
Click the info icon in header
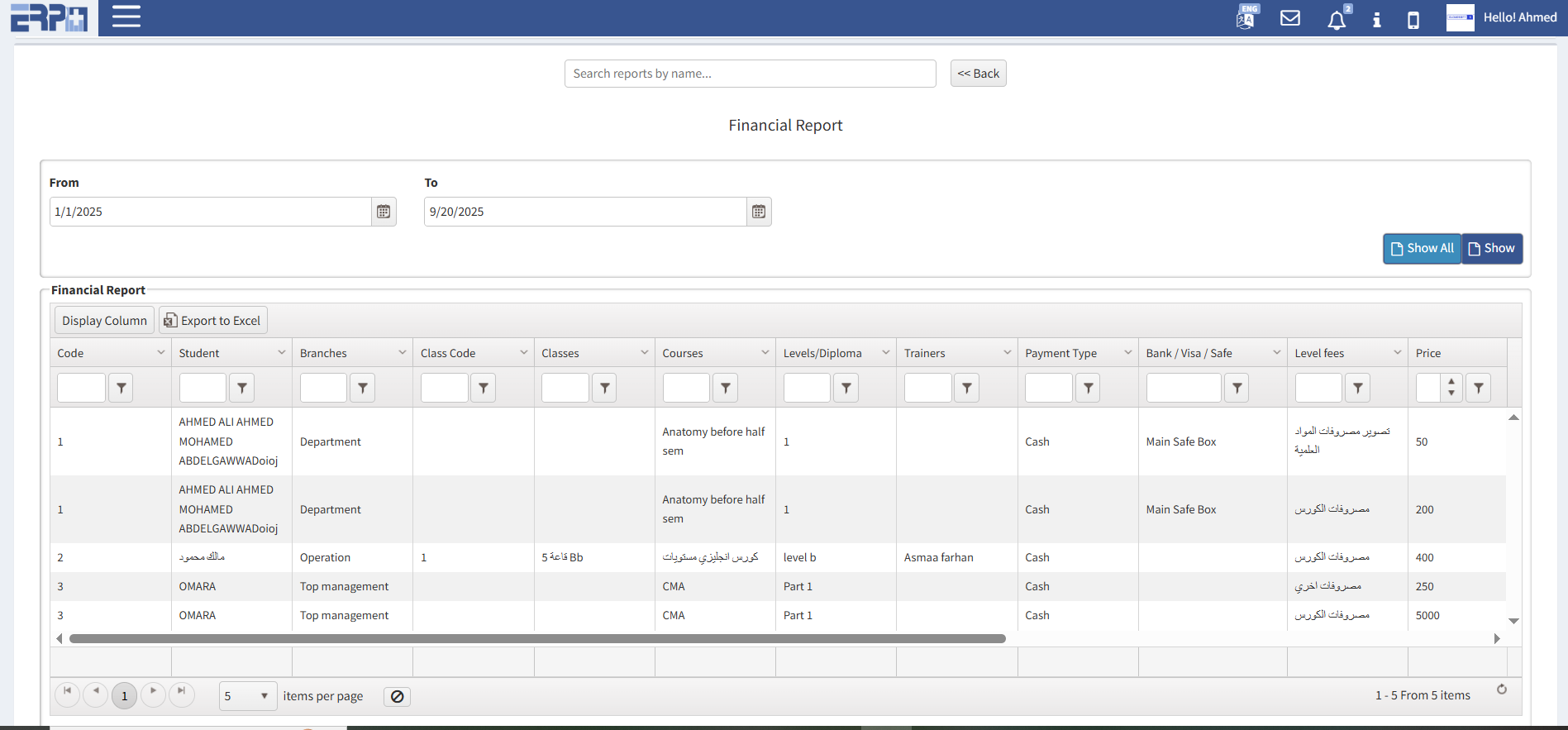pyautogui.click(x=1376, y=20)
